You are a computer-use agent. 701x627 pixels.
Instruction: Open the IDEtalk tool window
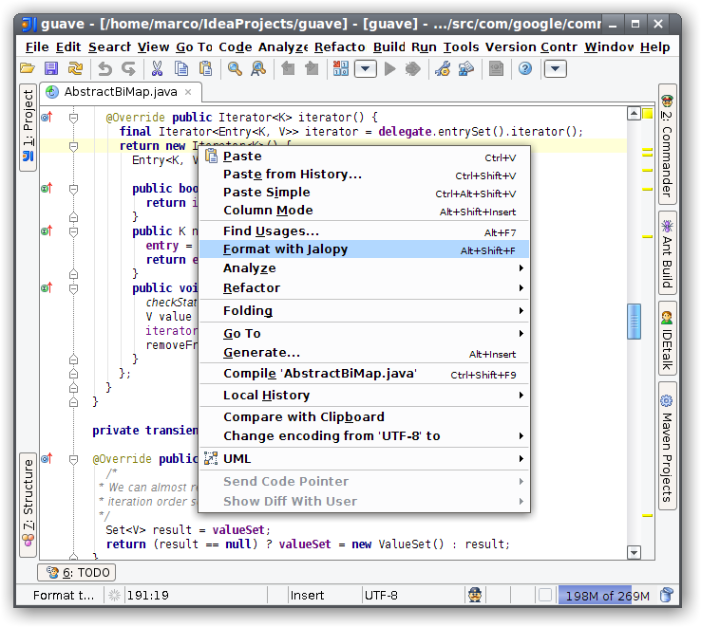pos(667,339)
